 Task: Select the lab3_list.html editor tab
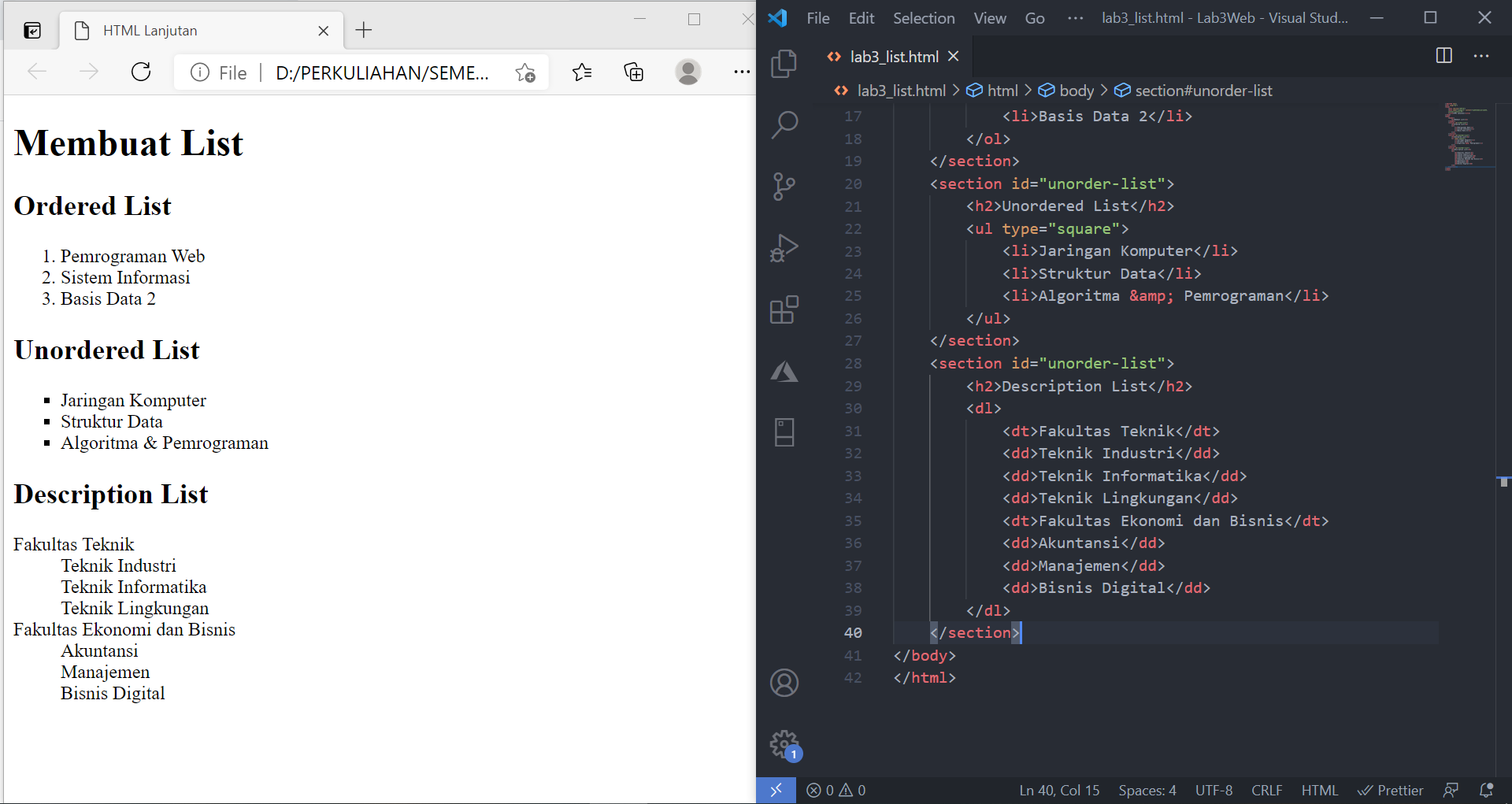[x=894, y=57]
